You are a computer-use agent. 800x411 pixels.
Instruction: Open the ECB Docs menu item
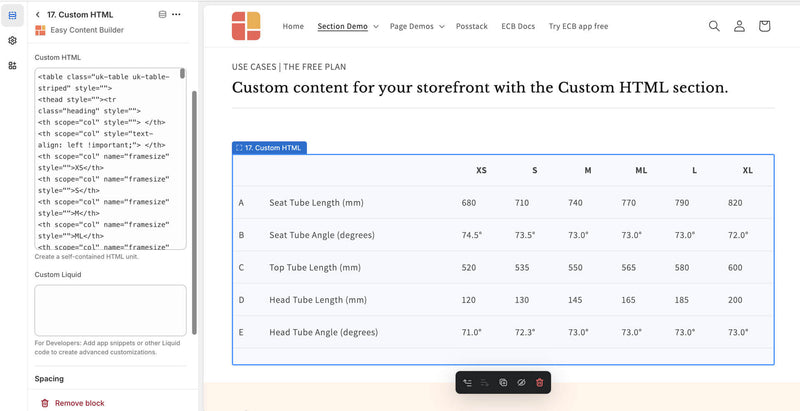tap(518, 26)
